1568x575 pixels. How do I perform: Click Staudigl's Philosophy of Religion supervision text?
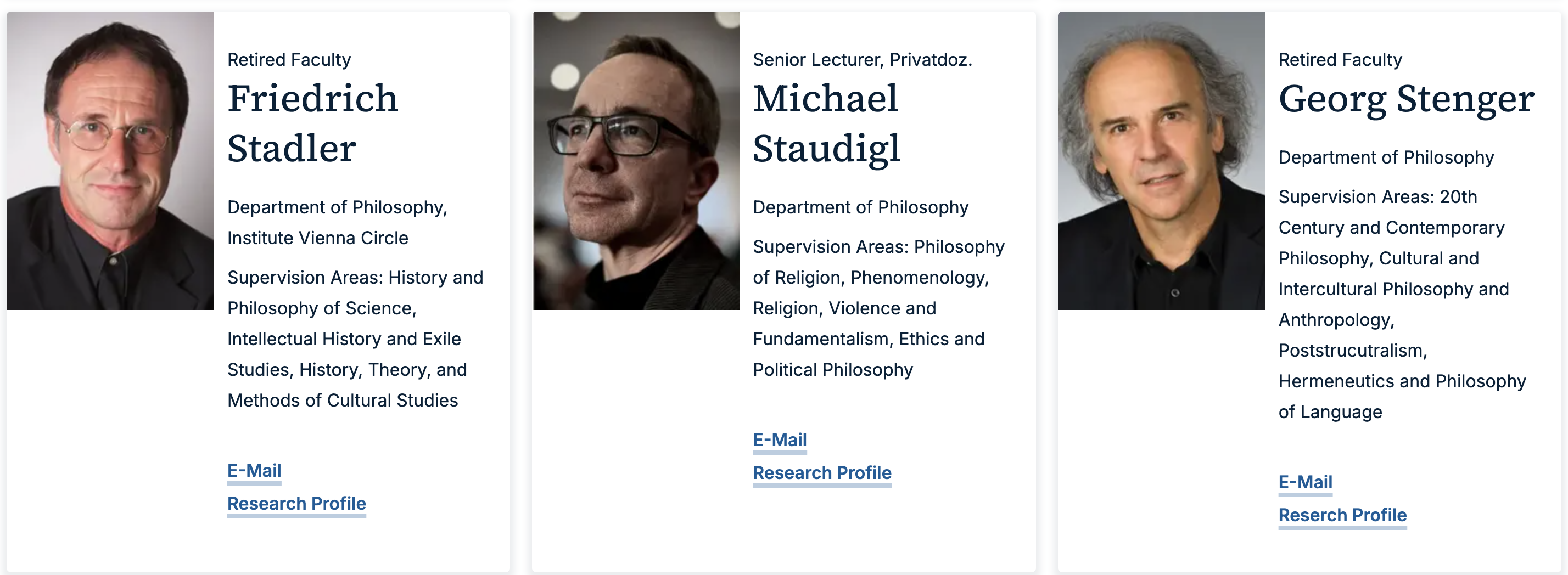[878, 262]
